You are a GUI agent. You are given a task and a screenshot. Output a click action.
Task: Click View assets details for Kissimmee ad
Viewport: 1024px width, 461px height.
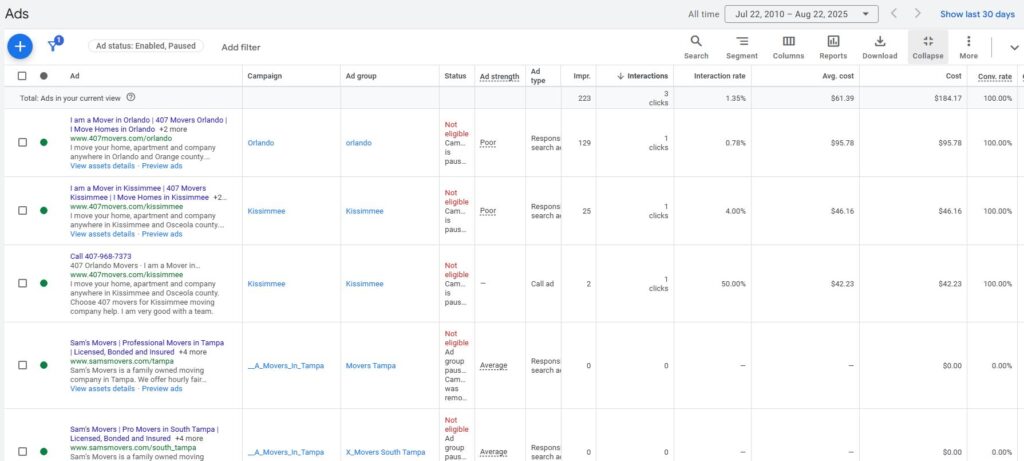(x=103, y=234)
